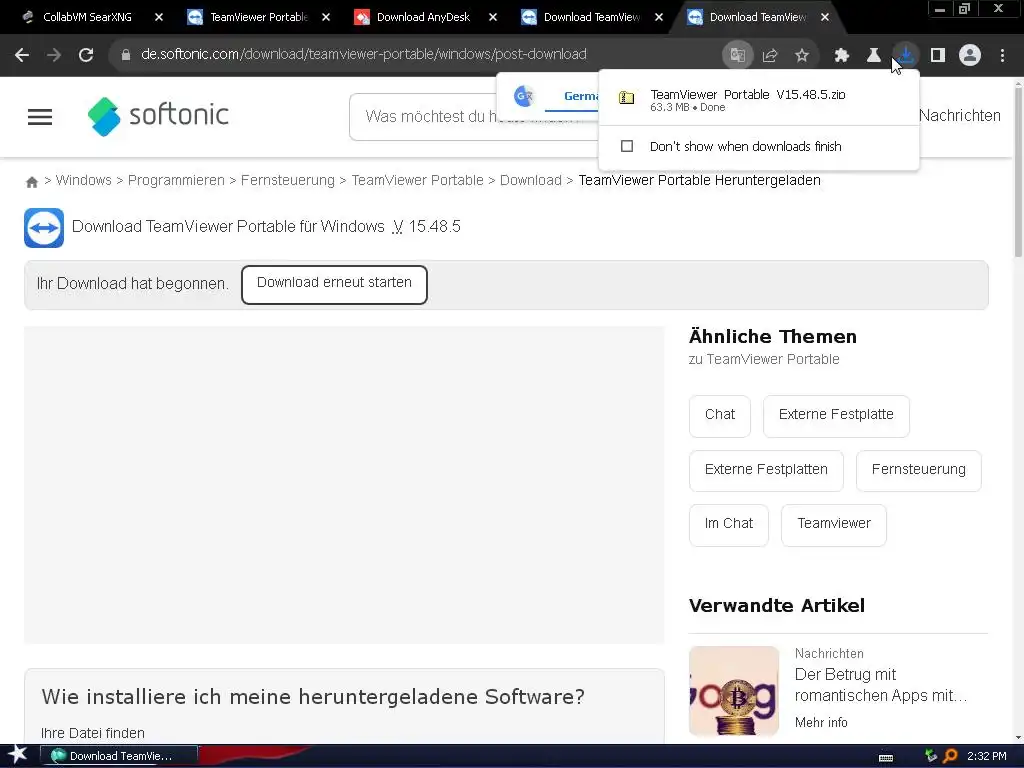
Task: Open article Der Betrug mit romantischen Apps
Action: (881, 685)
